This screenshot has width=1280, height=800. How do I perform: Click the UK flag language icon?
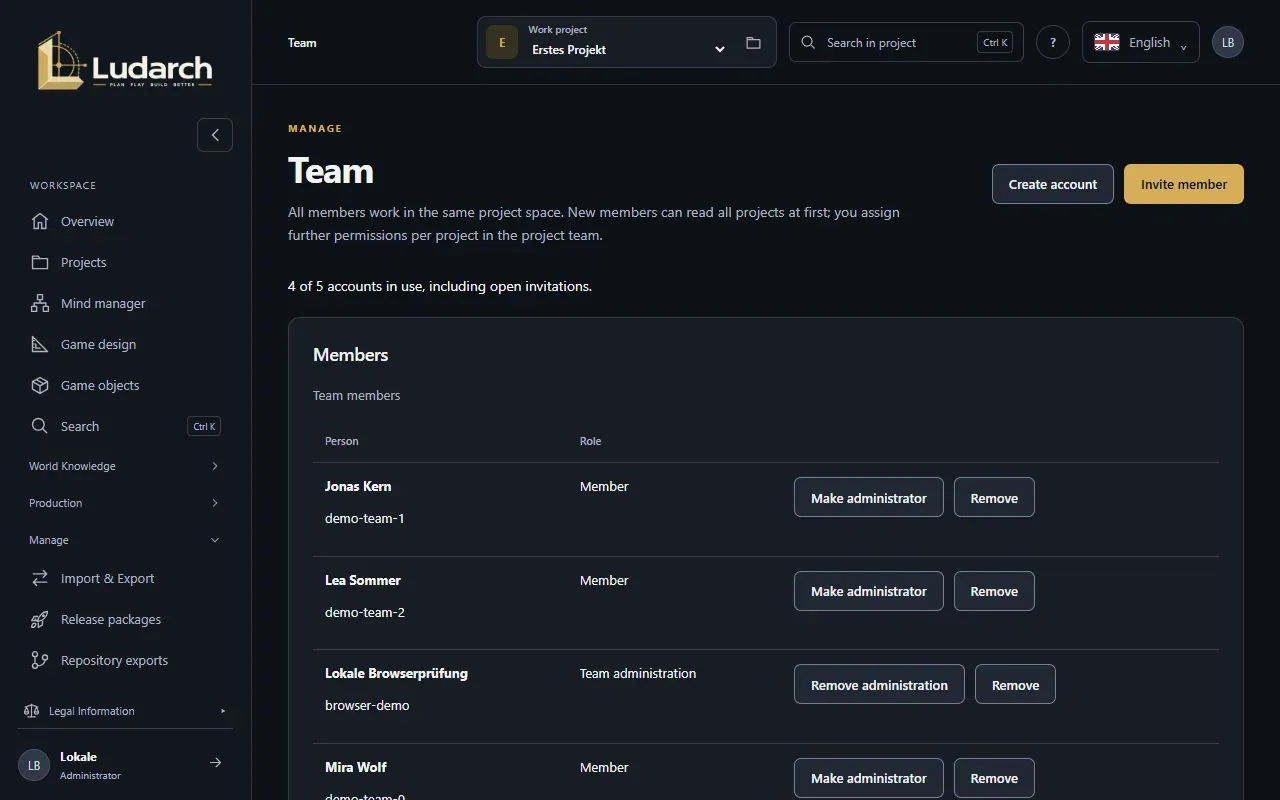[x=1107, y=42]
